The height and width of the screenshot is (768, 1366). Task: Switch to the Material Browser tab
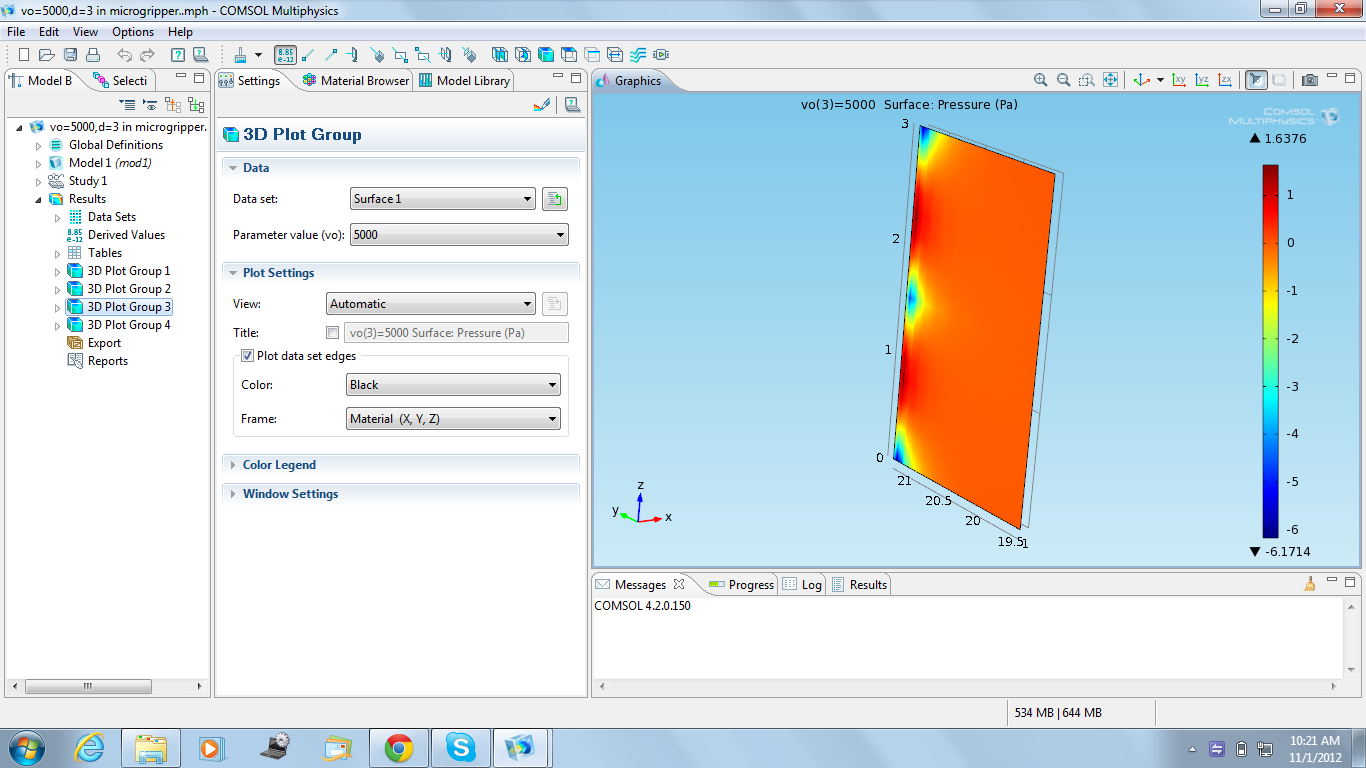355,81
